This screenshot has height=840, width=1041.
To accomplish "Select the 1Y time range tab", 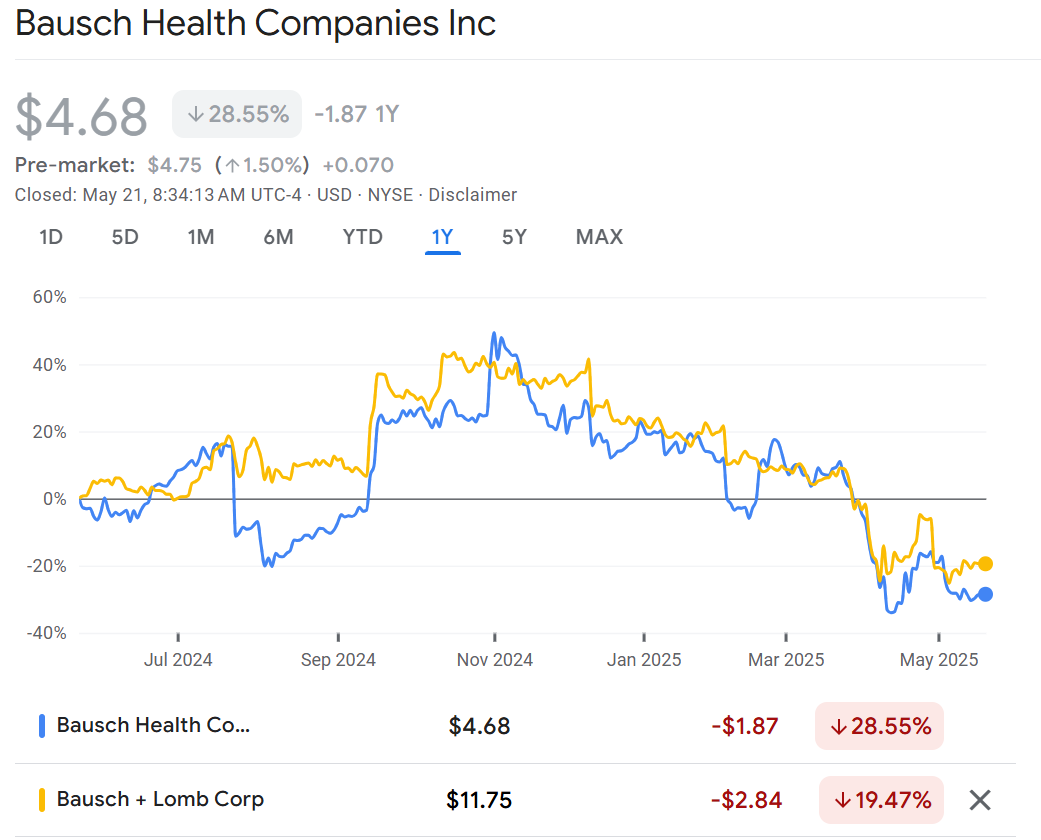I will tap(442, 237).
